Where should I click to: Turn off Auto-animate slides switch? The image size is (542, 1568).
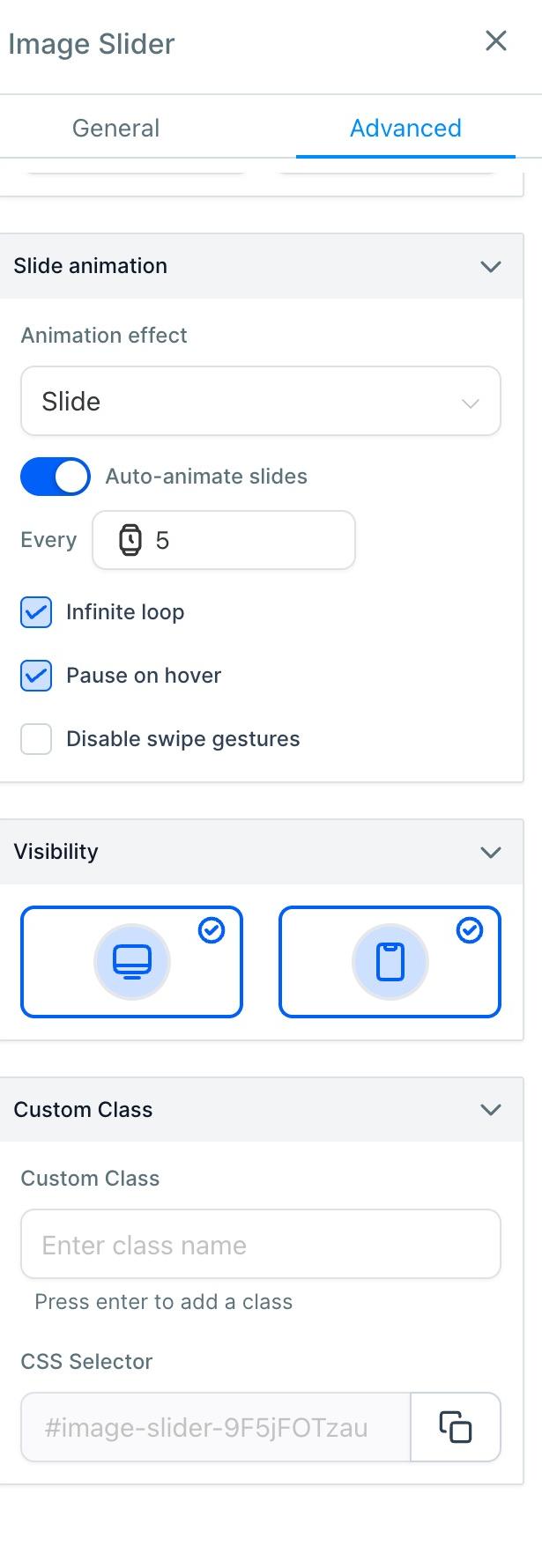(56, 477)
